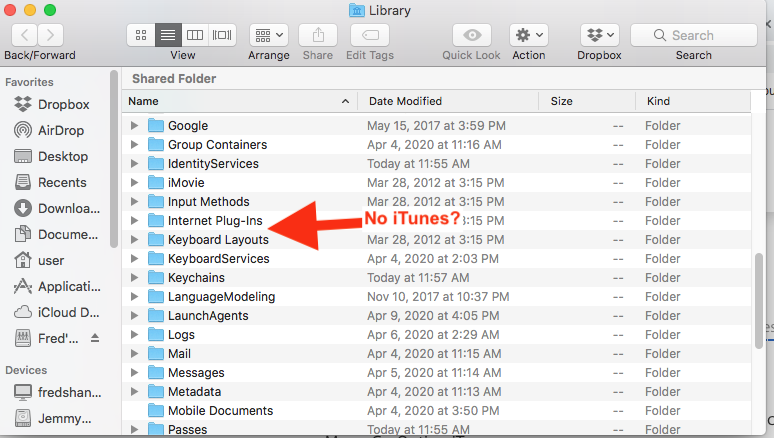Select the Mobile Documents folder icon
Viewport: 774px width, 438px height.
156,411
